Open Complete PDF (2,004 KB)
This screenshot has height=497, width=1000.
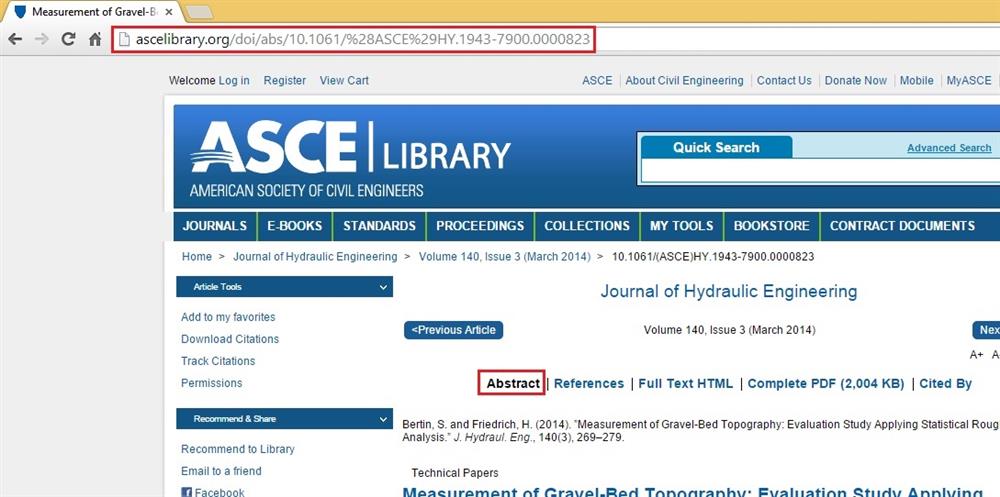point(826,383)
